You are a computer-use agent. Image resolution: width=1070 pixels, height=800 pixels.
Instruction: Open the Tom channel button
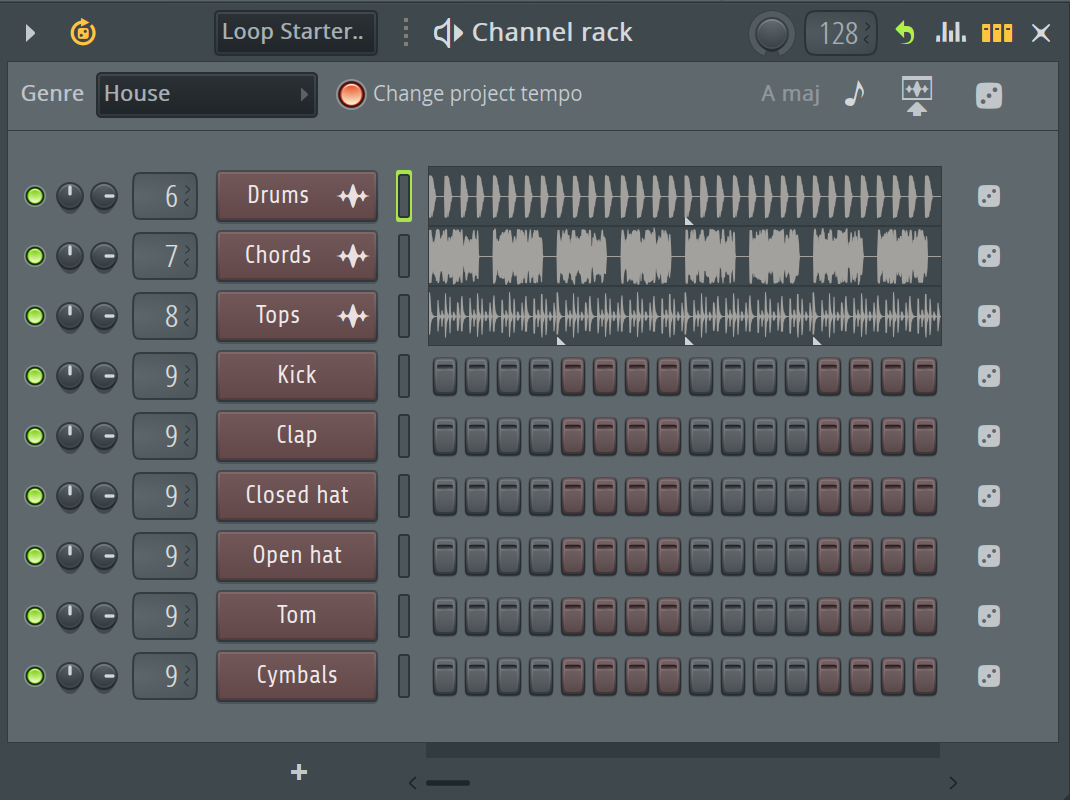click(297, 616)
